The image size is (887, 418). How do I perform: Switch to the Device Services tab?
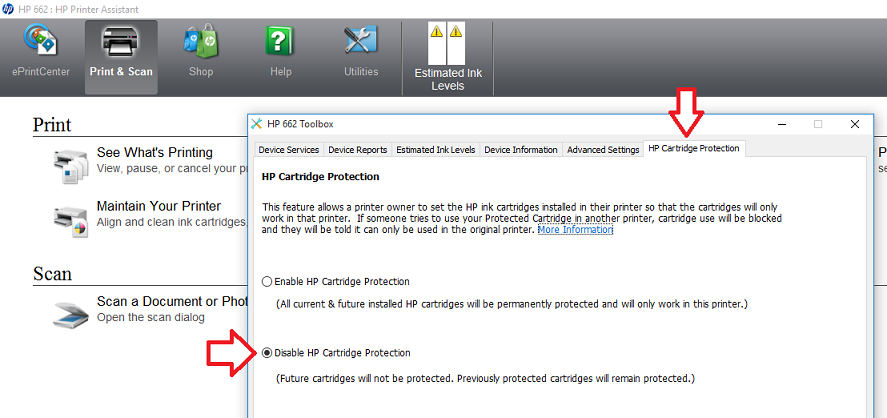point(289,150)
